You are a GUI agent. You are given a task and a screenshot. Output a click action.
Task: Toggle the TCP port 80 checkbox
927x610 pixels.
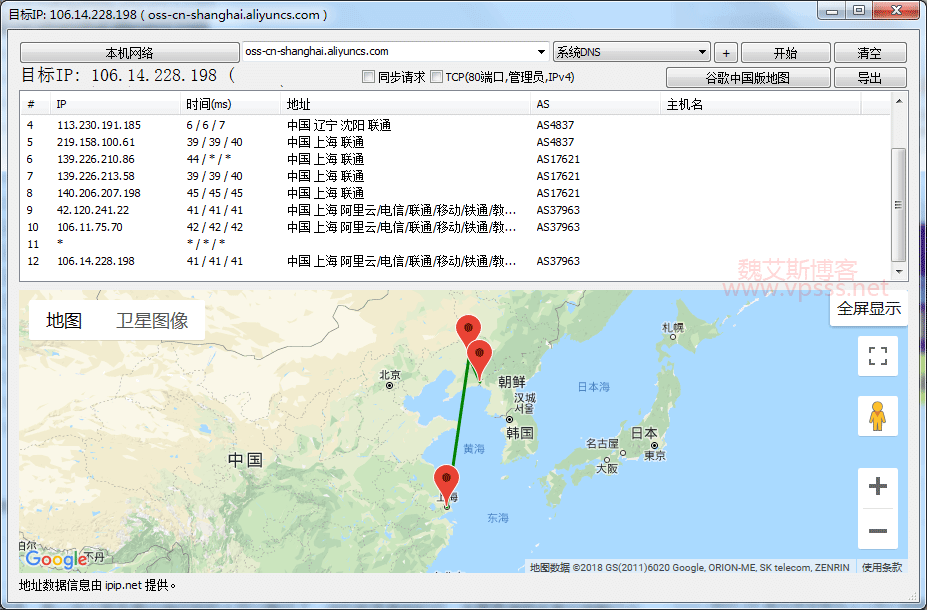pos(436,77)
